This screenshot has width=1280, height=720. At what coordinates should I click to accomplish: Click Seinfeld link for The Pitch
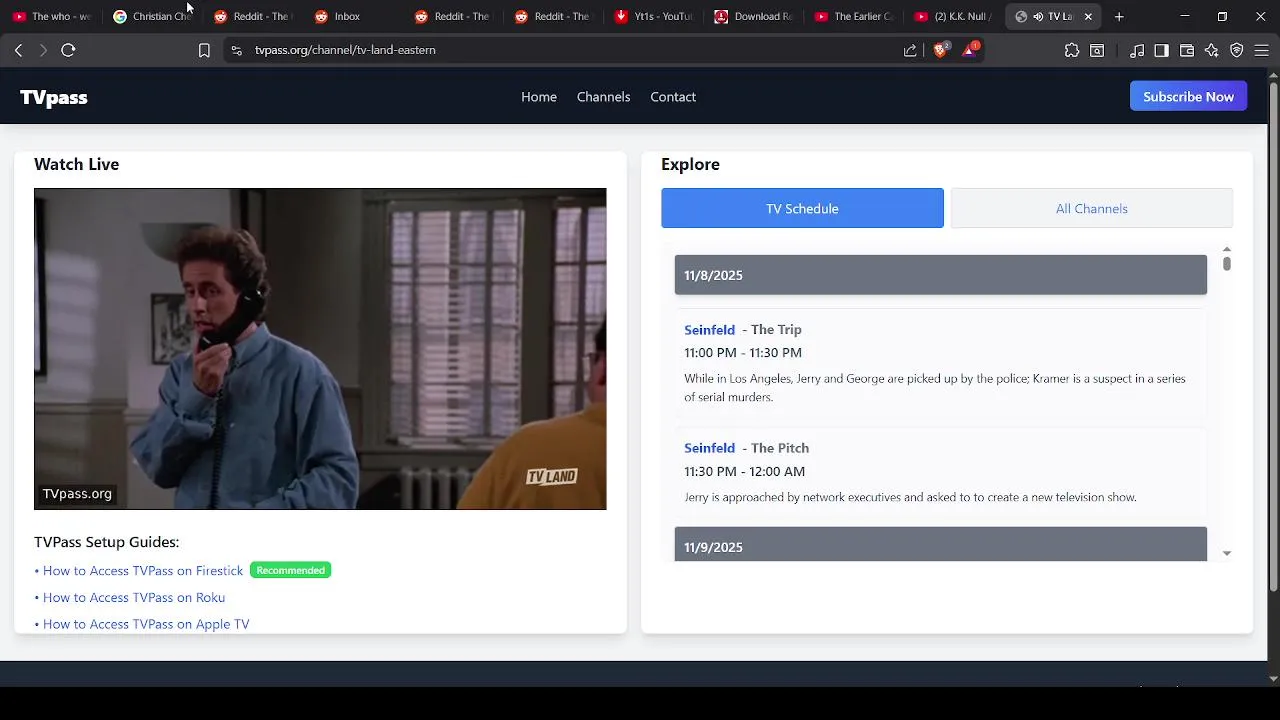coord(709,448)
